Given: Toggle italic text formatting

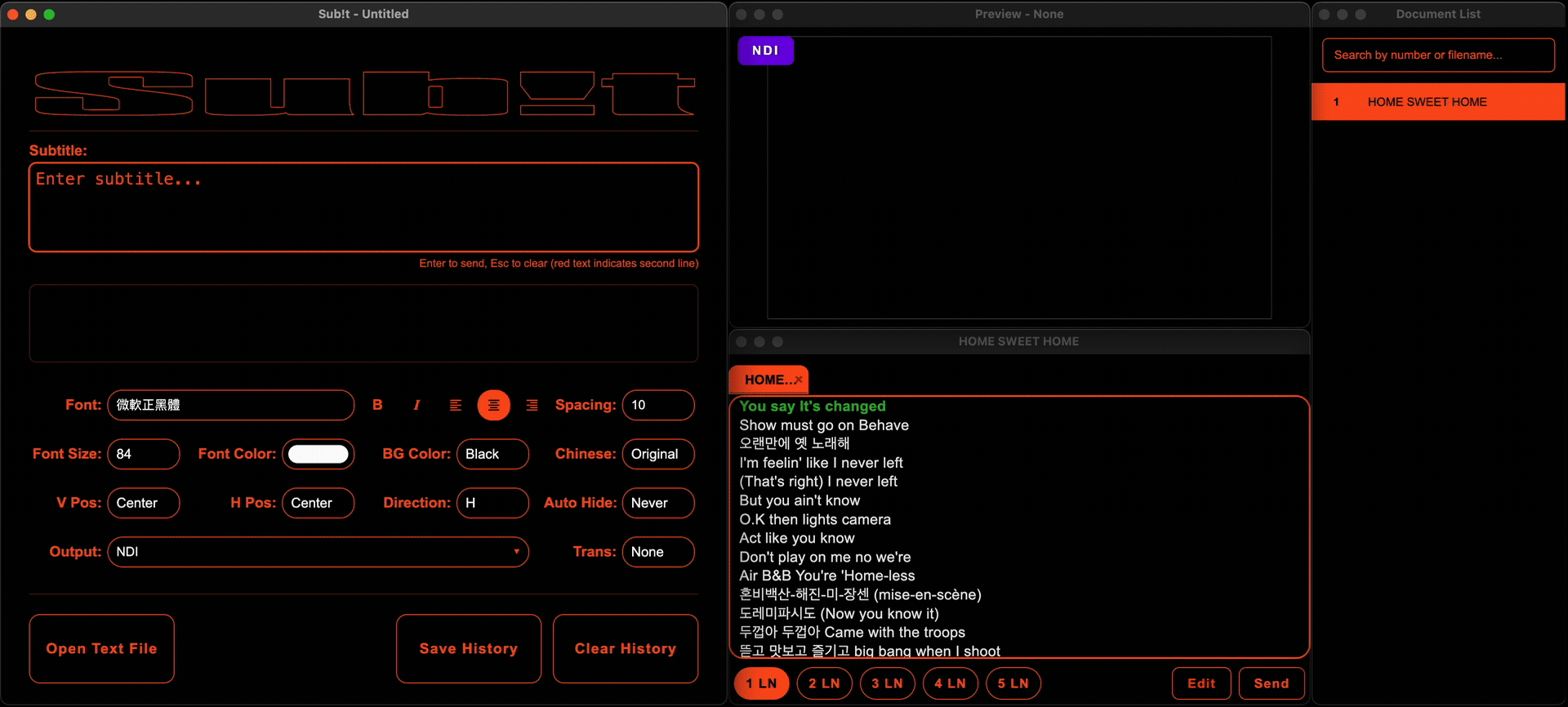Looking at the screenshot, I should pyautogui.click(x=416, y=405).
